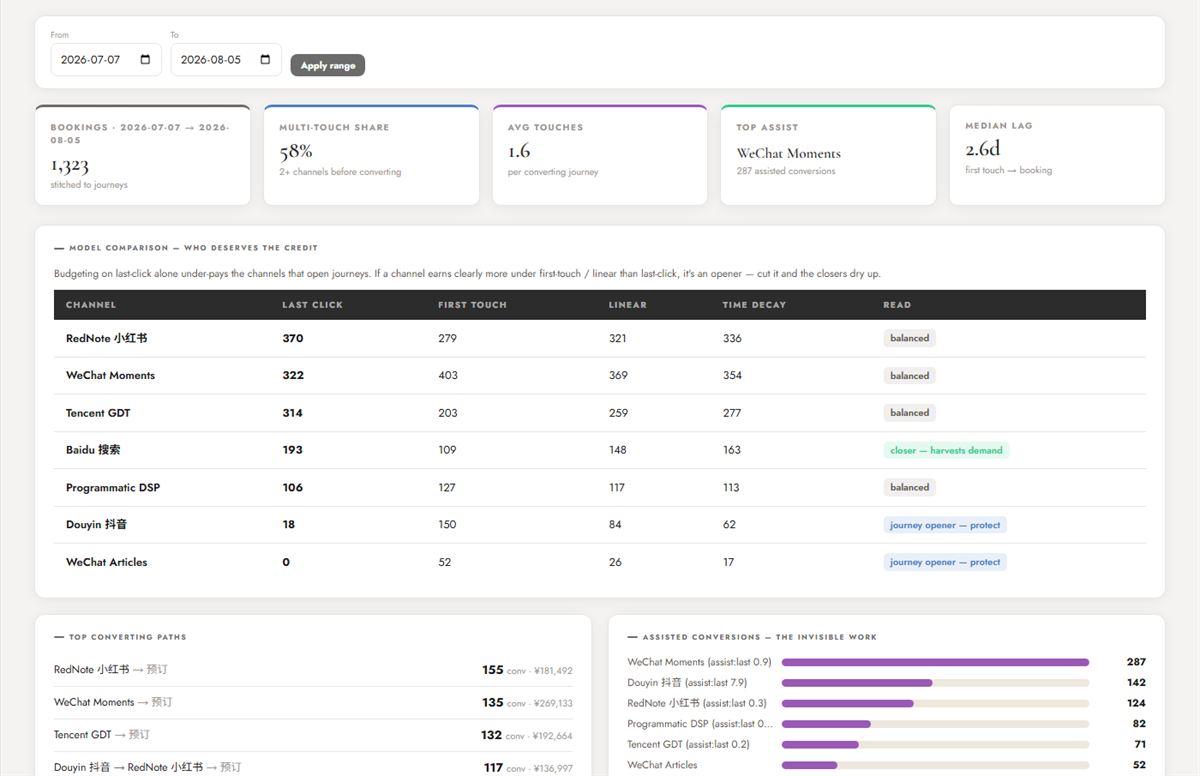Click the balanced badge in WeChat Moments row

[910, 375]
